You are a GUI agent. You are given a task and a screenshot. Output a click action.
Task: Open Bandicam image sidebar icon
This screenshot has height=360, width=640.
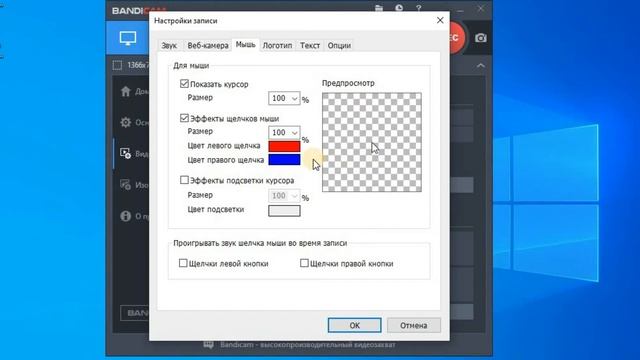(125, 184)
